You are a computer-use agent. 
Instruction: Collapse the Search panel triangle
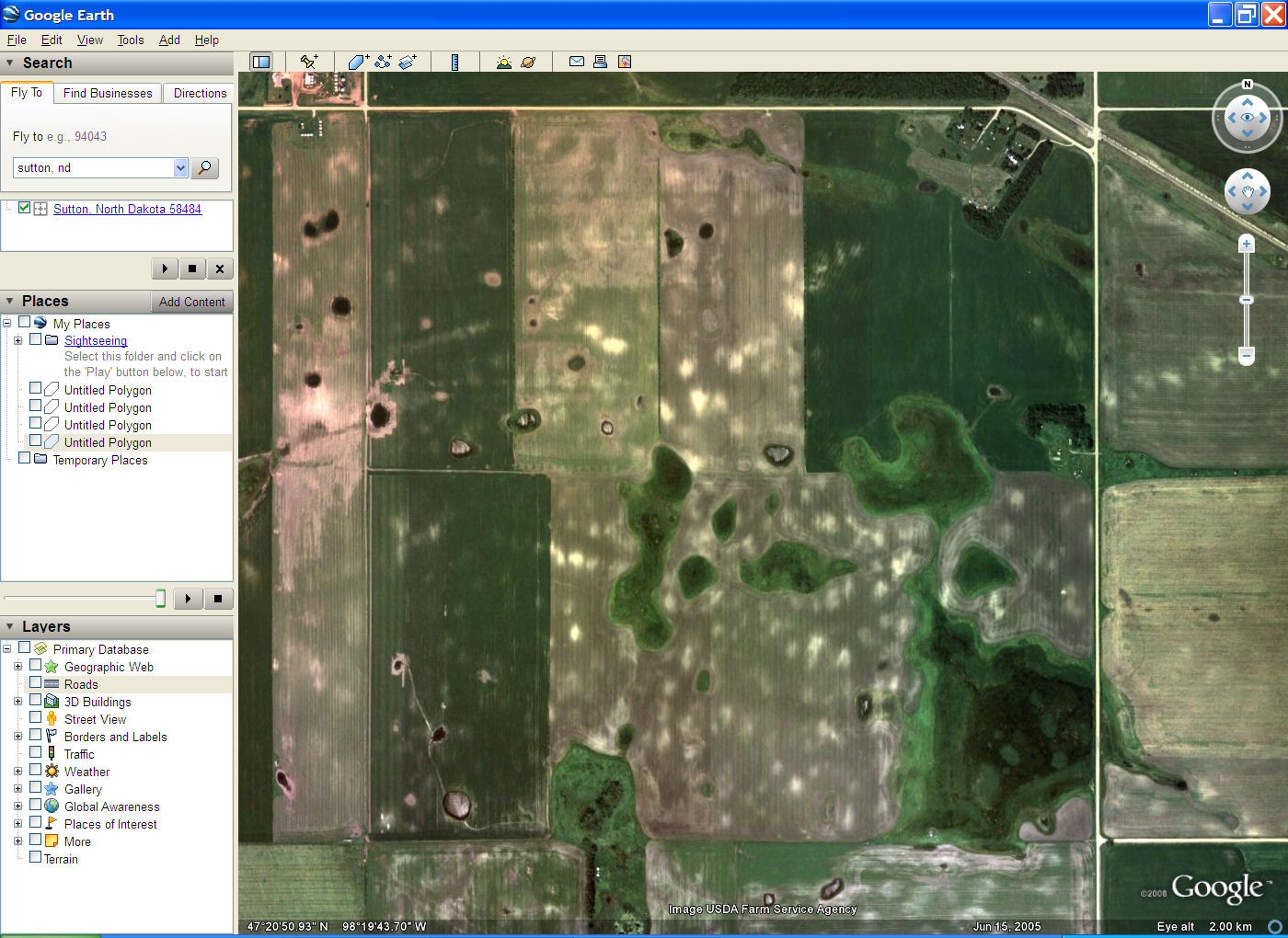click(x=10, y=63)
